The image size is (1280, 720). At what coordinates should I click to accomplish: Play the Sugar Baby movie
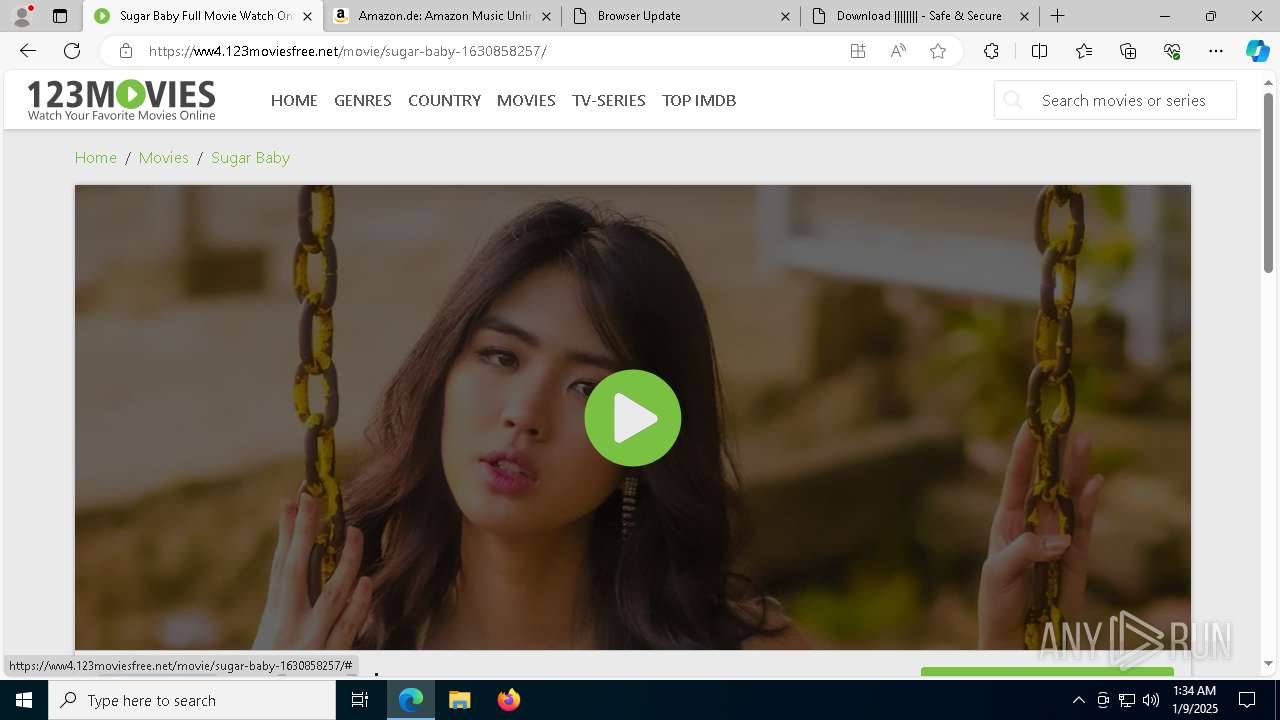[x=633, y=418]
